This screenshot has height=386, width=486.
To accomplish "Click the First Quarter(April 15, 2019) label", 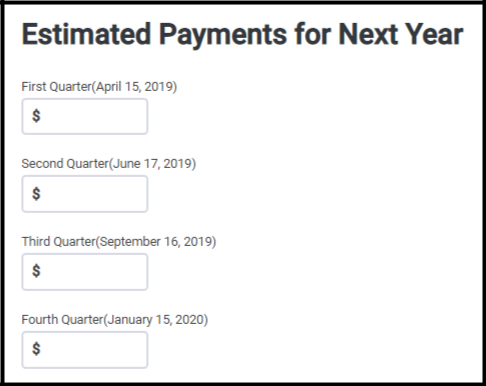I will click(x=99, y=87).
